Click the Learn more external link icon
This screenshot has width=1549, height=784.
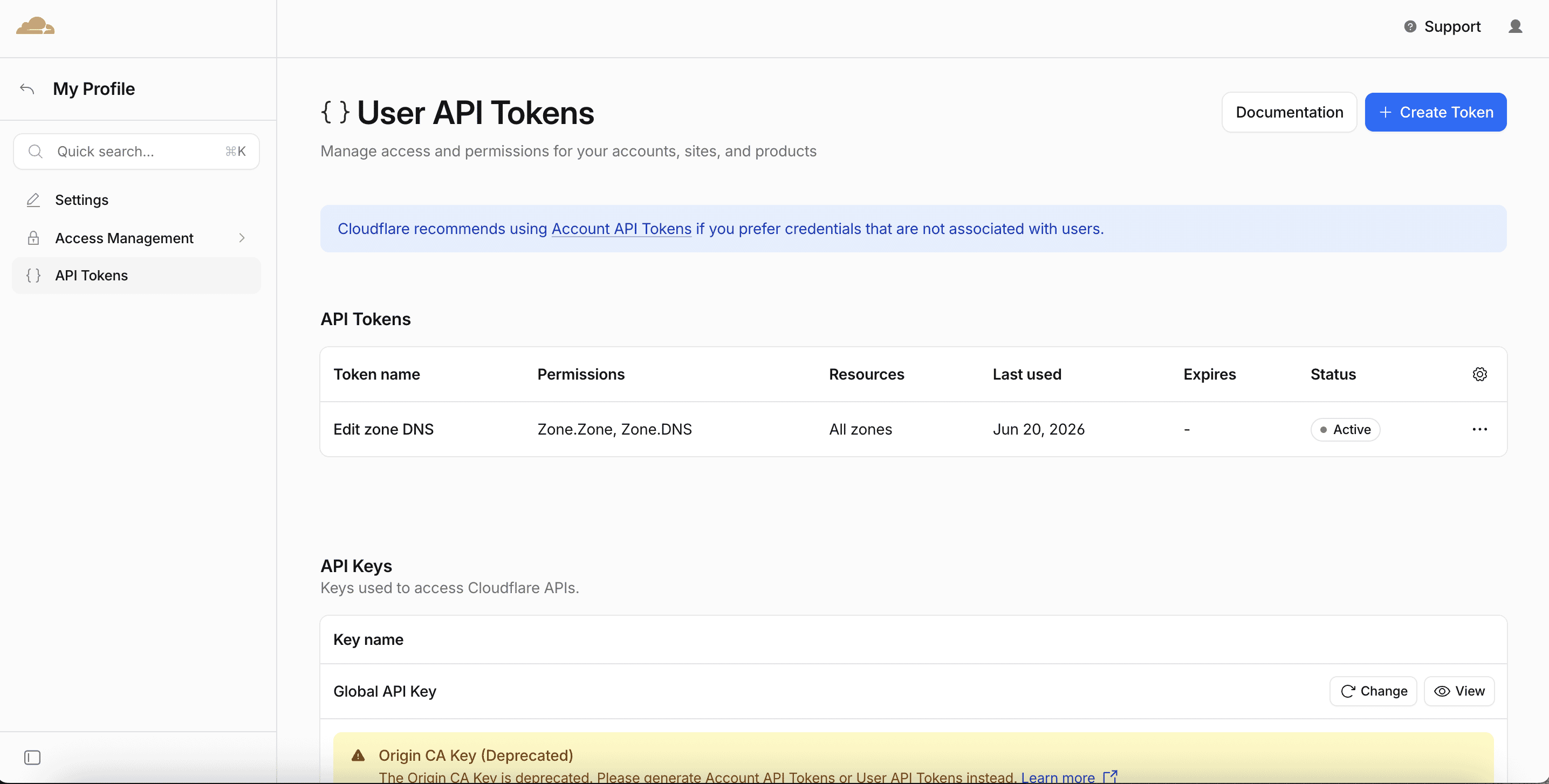1110,777
